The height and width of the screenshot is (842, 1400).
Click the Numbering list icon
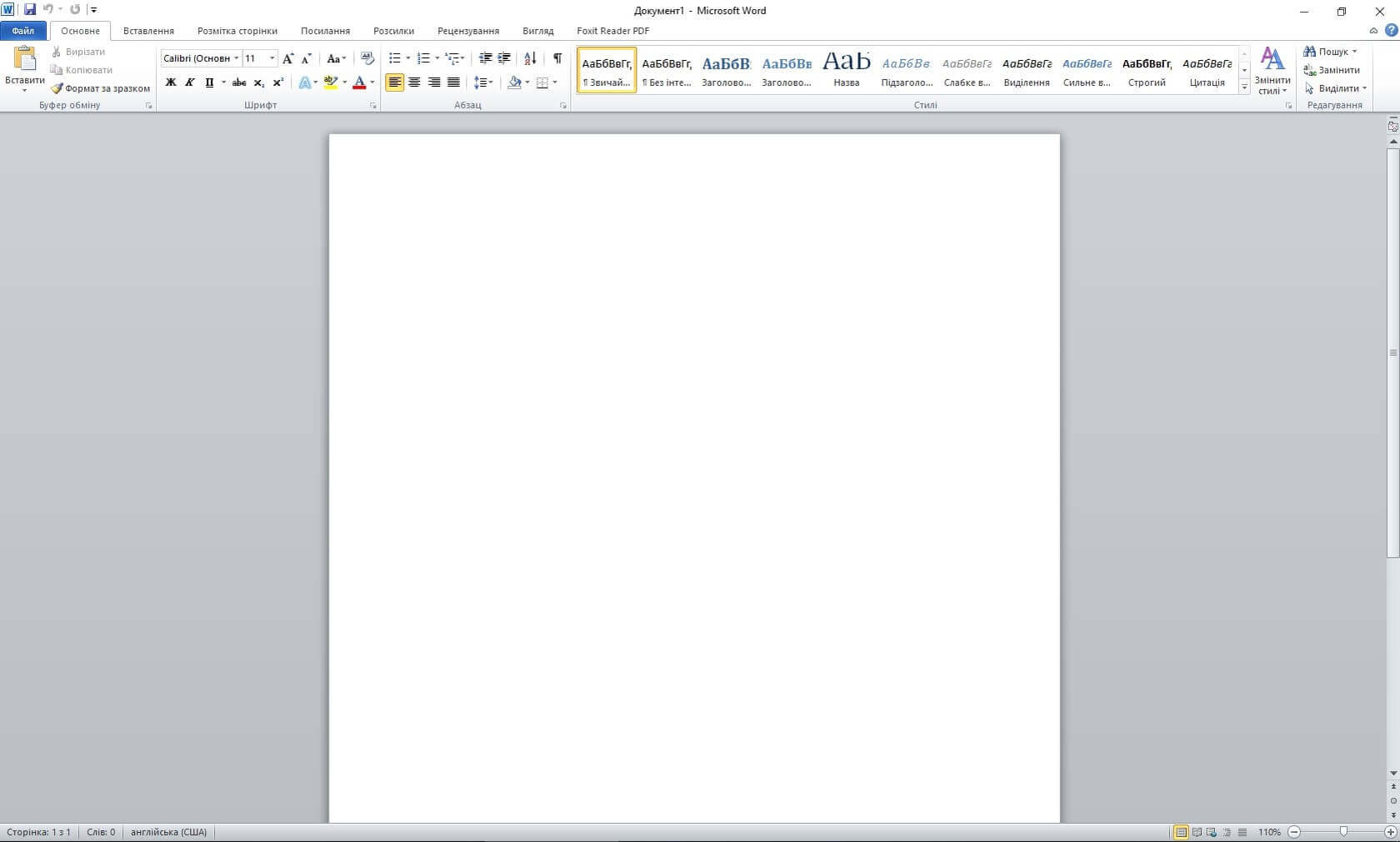click(423, 58)
